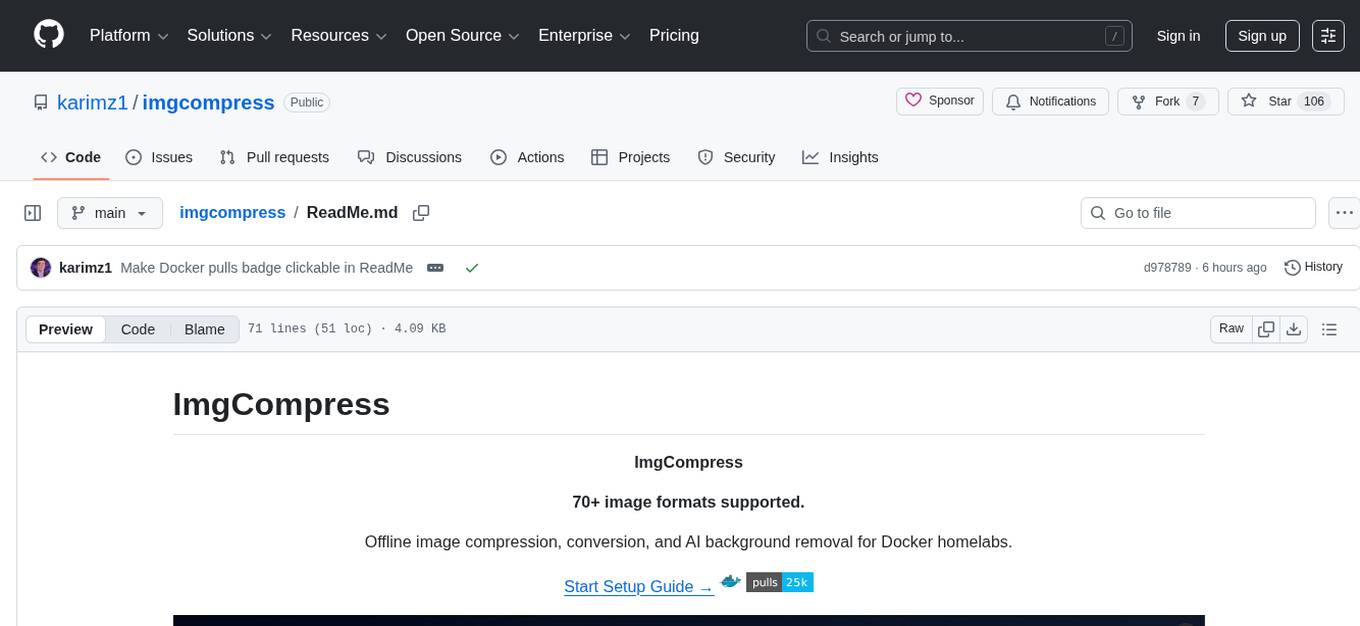
Task: Expand the full commit message
Action: click(x=435, y=267)
